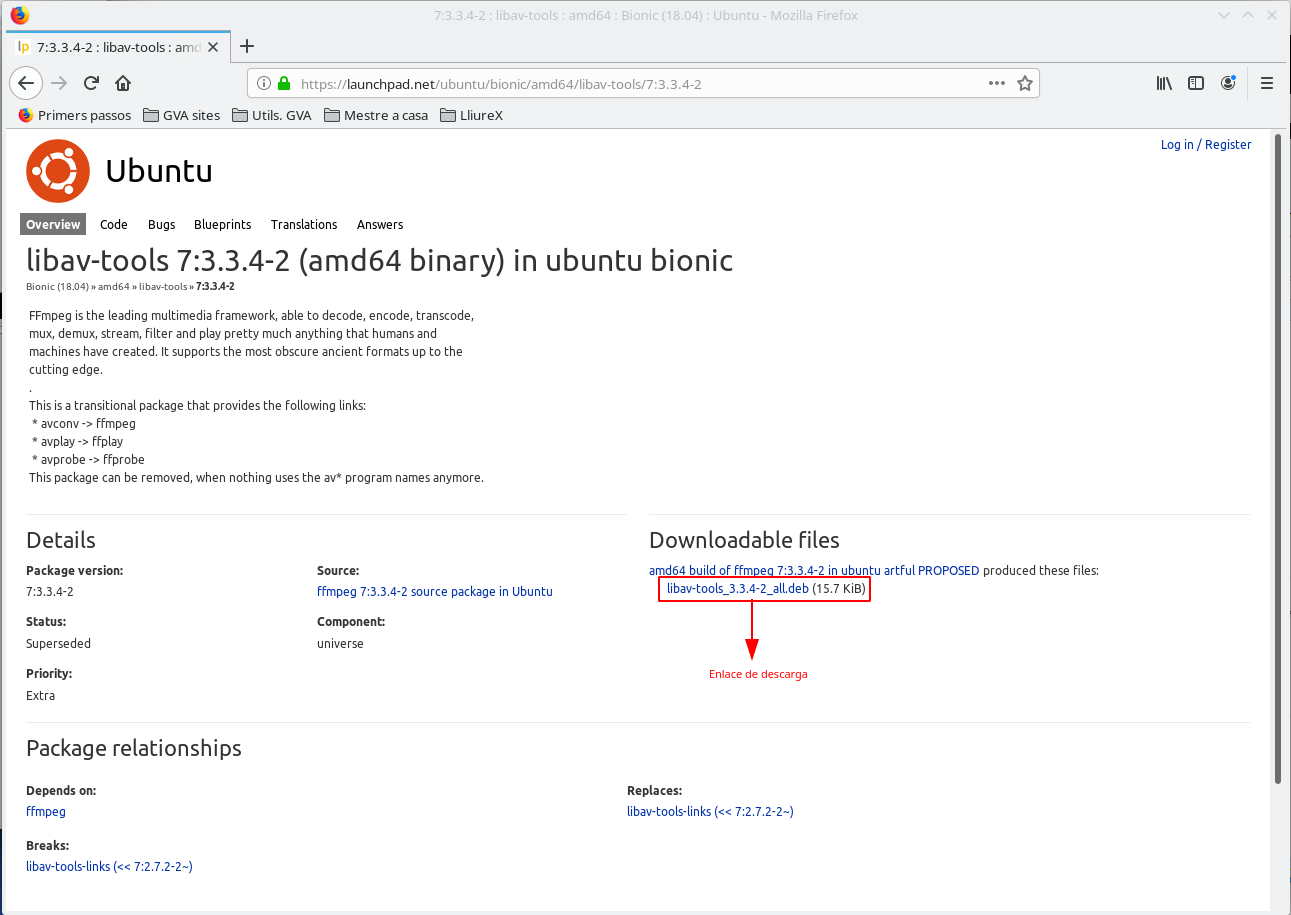Open the Firefox account icon
The height and width of the screenshot is (915, 1291).
1228,83
